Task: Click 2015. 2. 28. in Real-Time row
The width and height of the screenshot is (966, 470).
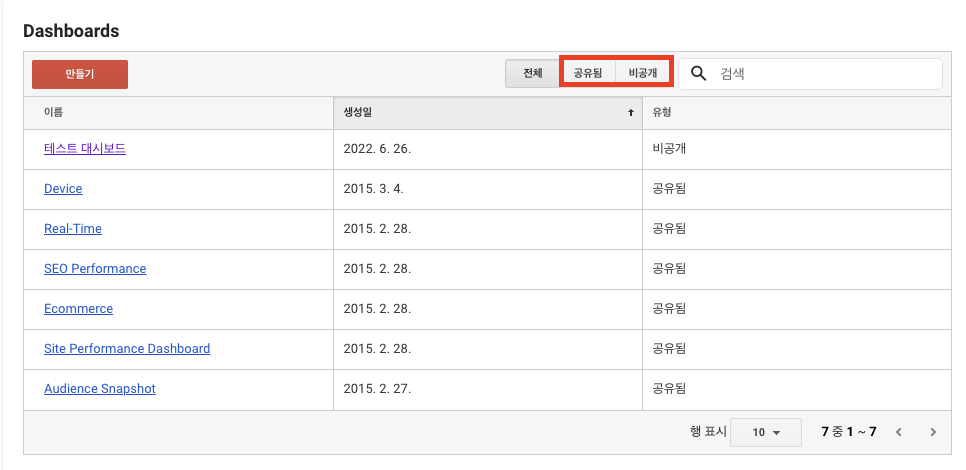Action: click(x=377, y=229)
